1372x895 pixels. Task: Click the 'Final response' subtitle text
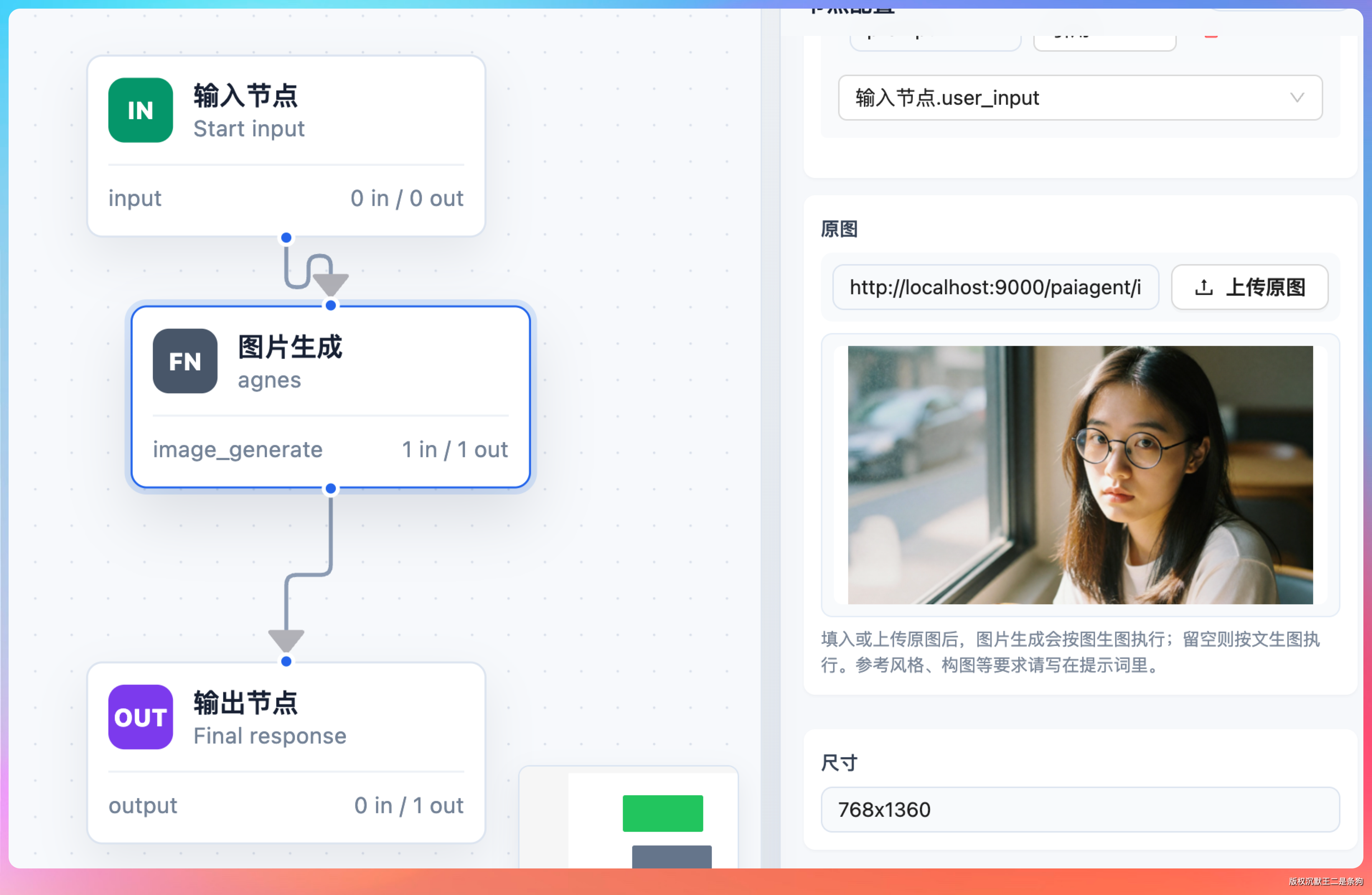270,736
